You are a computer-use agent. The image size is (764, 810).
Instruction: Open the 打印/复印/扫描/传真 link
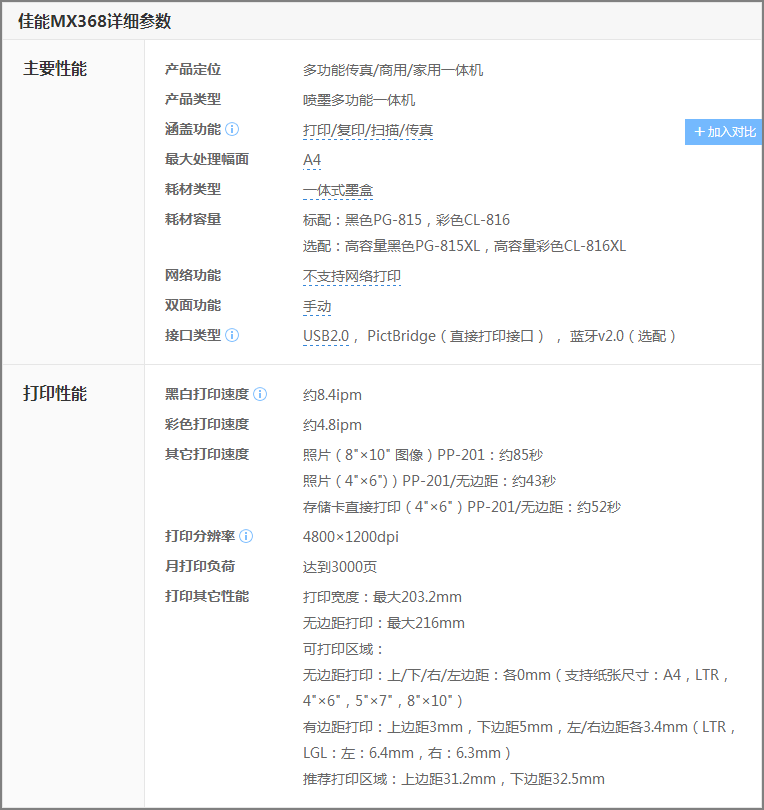(x=368, y=130)
